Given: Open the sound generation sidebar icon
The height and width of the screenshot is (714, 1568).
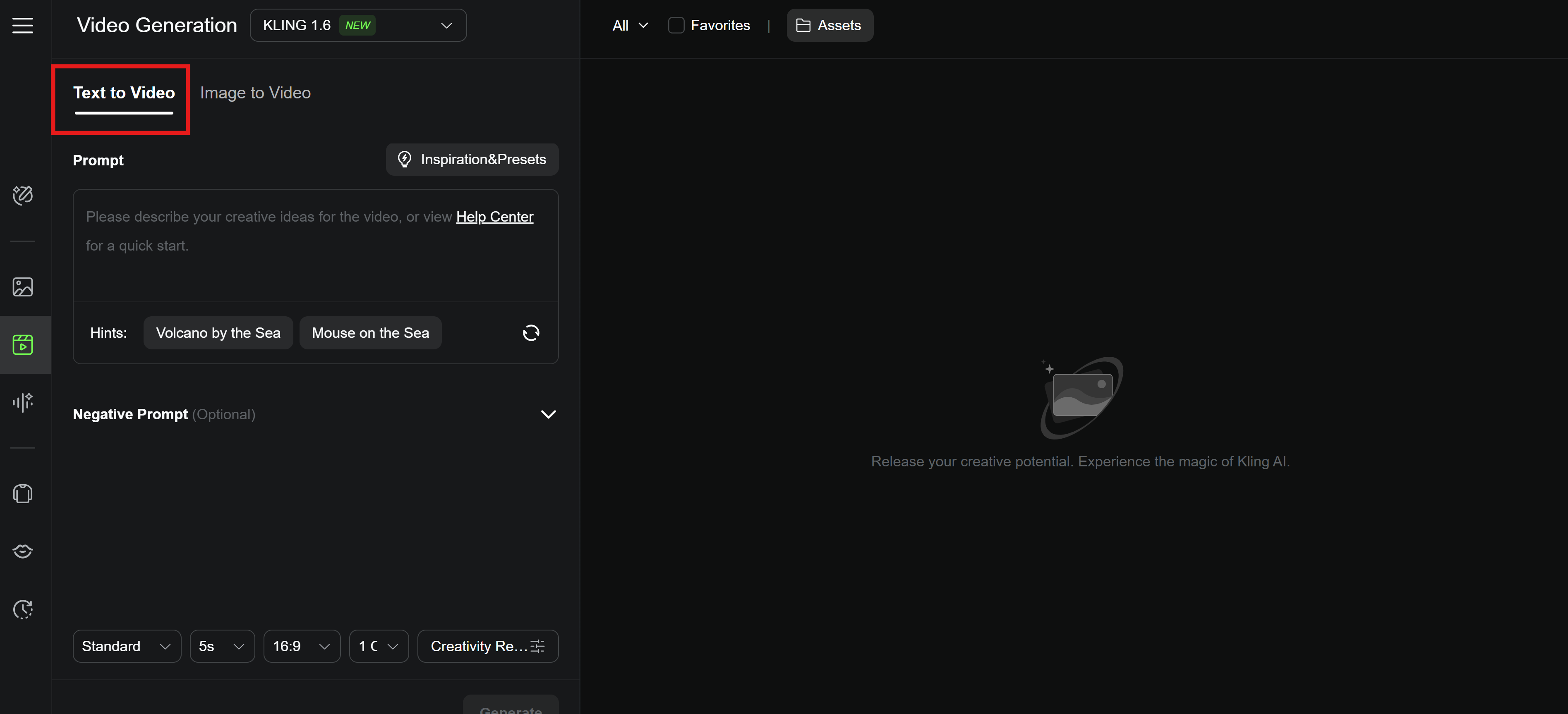Looking at the screenshot, I should click(x=22, y=402).
